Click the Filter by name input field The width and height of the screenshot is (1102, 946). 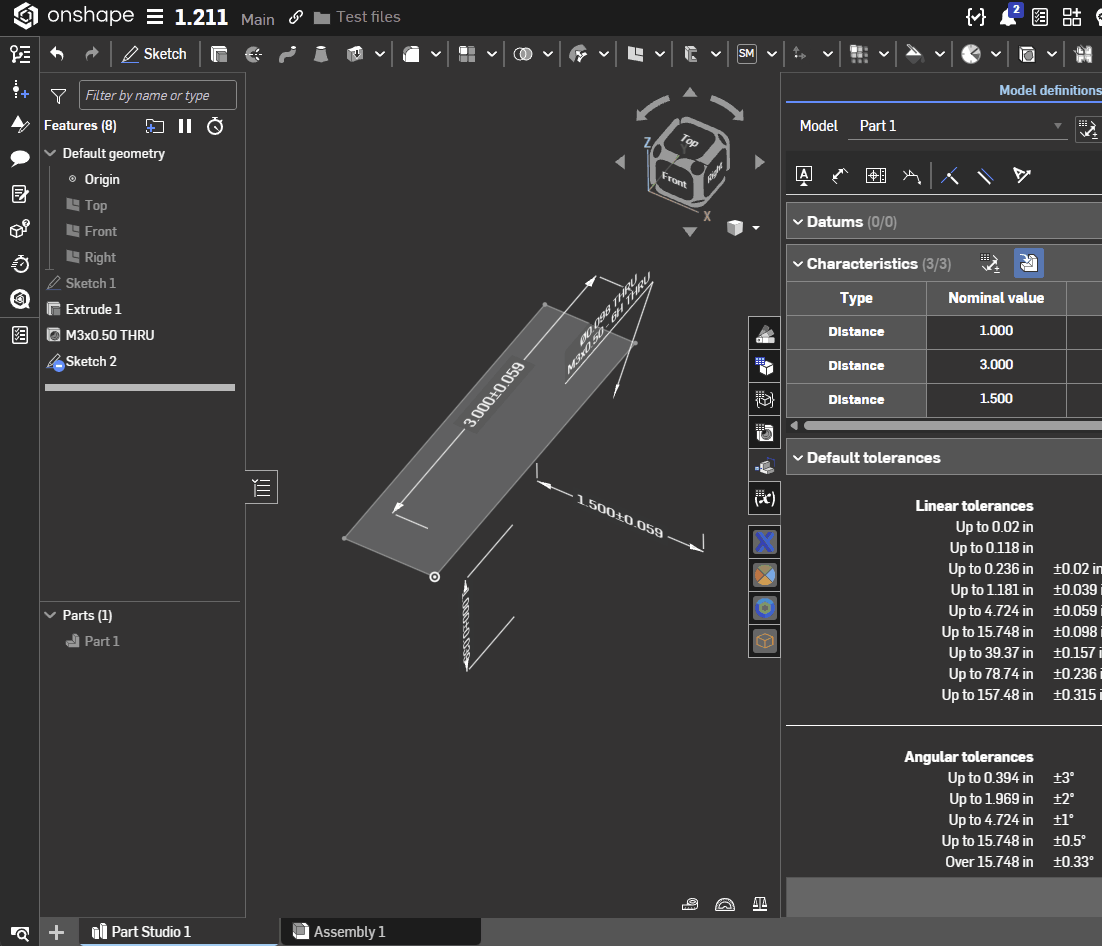pyautogui.click(x=158, y=95)
